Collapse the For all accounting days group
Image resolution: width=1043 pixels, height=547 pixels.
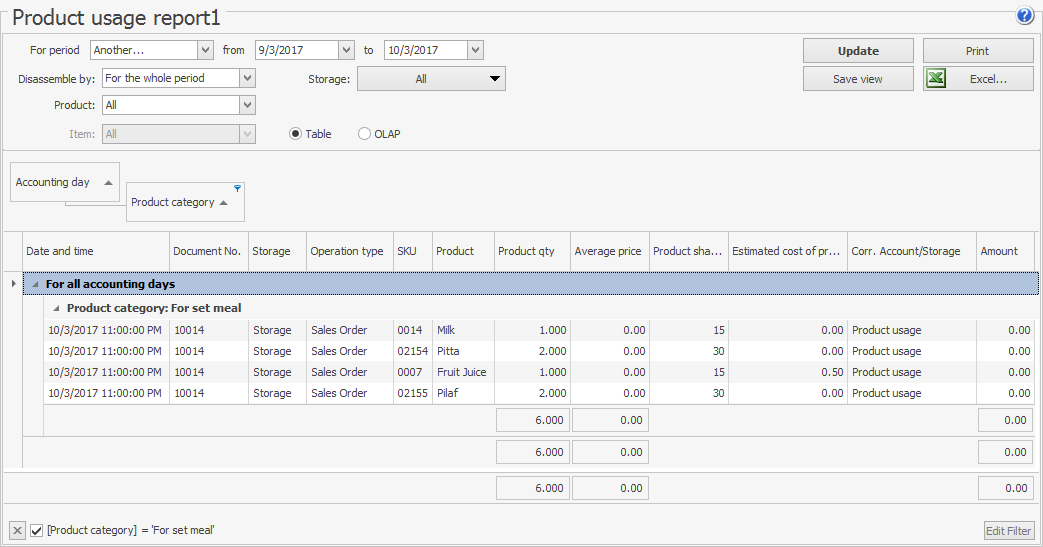point(35,285)
